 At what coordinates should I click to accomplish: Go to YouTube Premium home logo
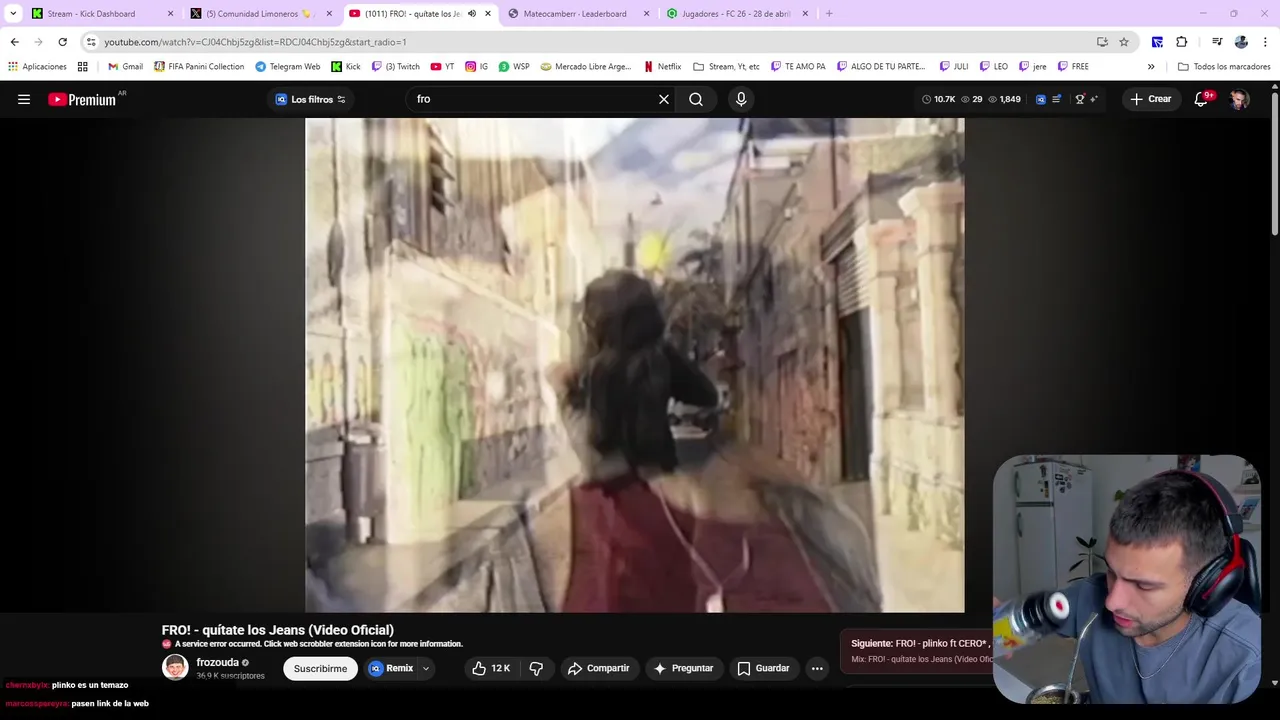(x=84, y=99)
